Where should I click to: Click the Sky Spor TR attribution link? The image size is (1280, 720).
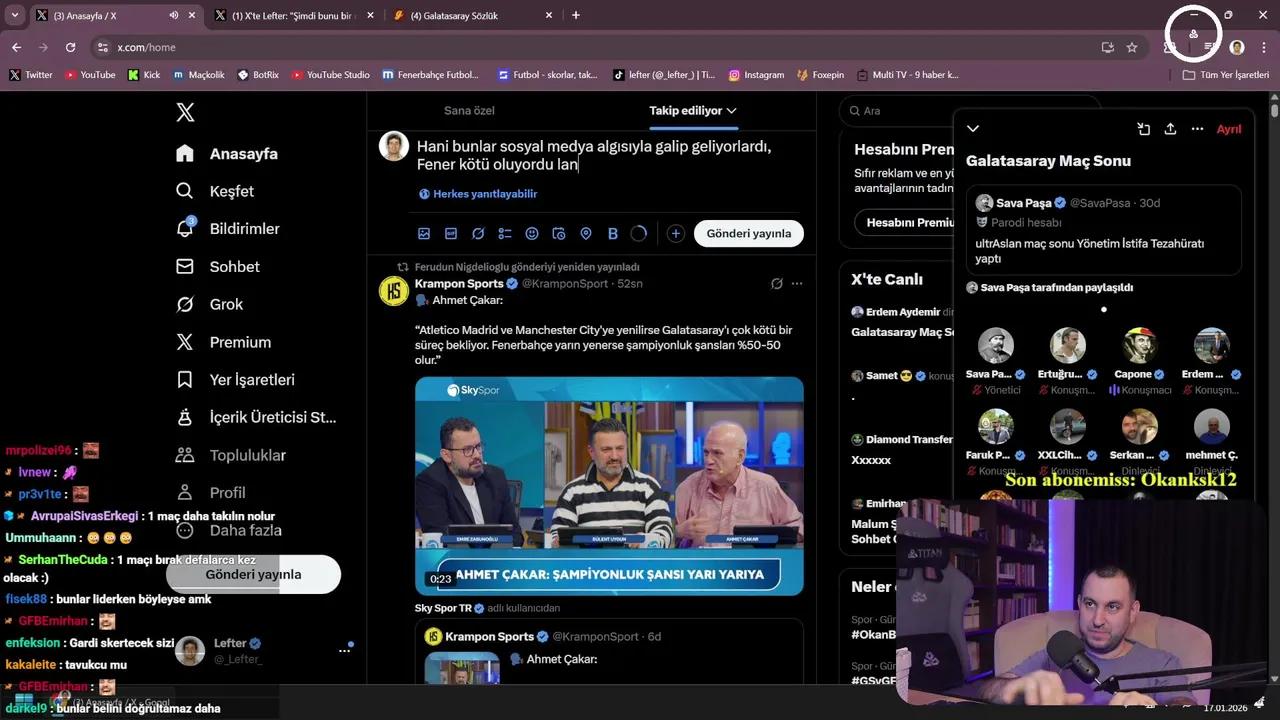[443, 608]
